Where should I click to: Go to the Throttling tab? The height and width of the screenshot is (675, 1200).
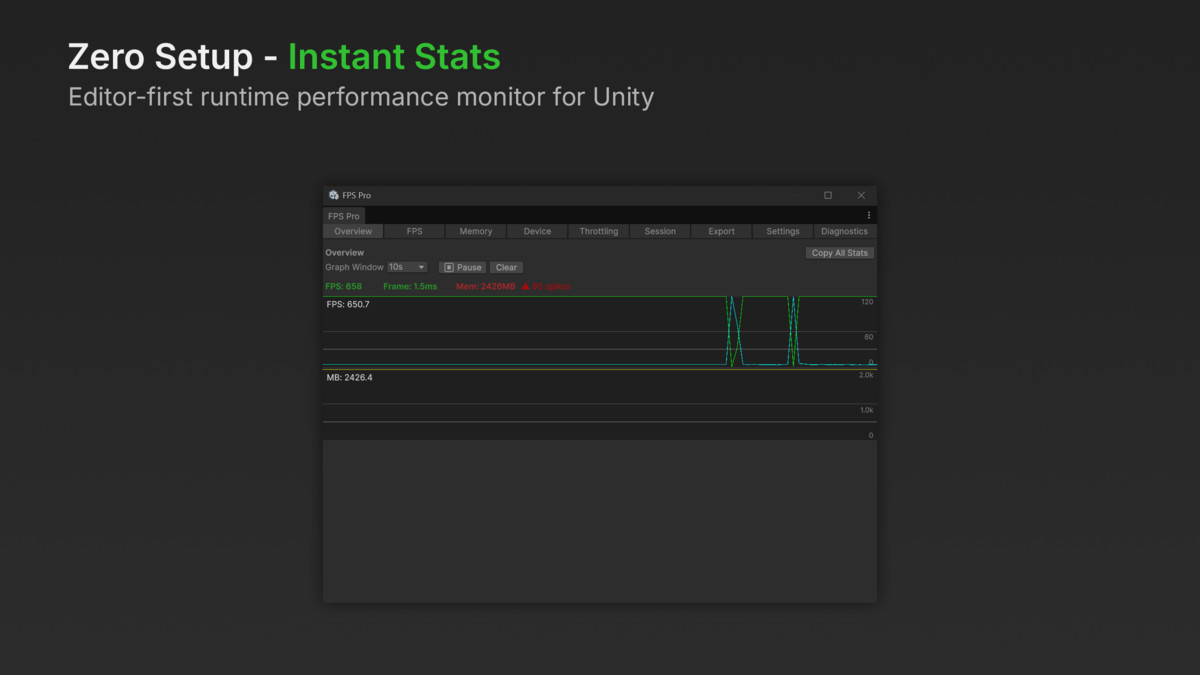point(599,231)
